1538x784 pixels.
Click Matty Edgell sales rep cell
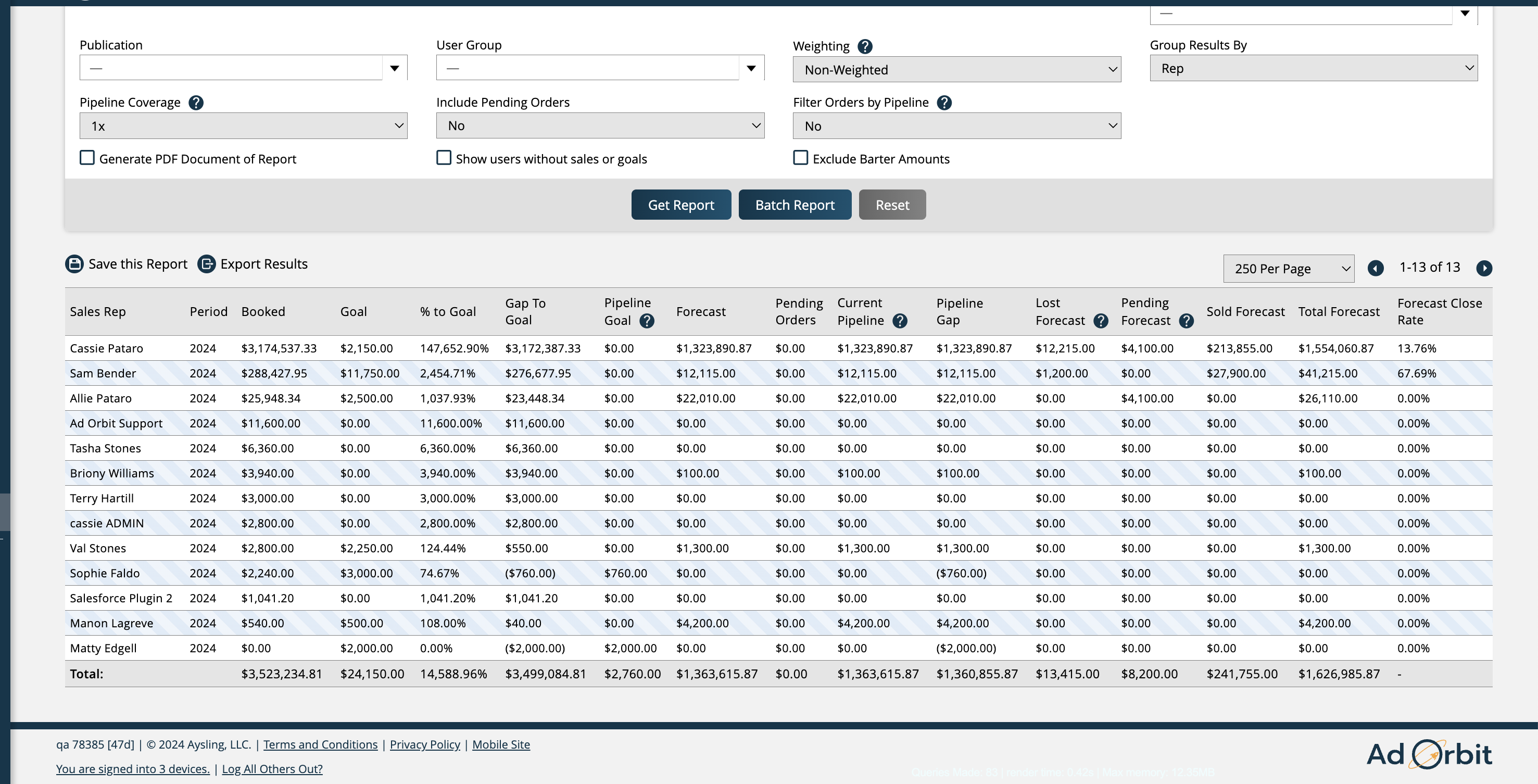[103, 649]
